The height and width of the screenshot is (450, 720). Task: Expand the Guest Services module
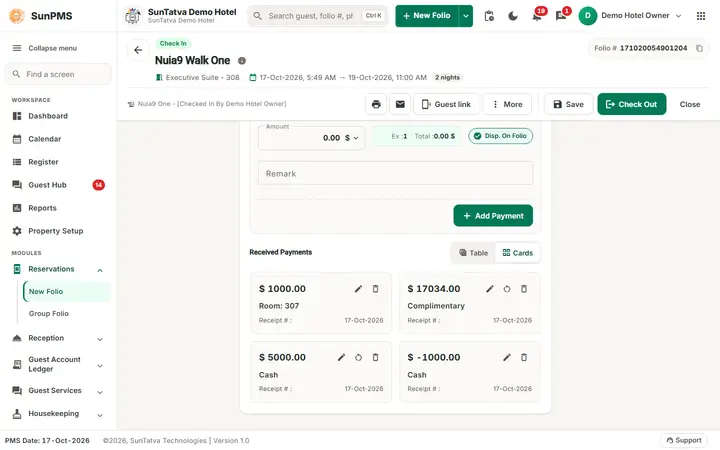(x=100, y=392)
